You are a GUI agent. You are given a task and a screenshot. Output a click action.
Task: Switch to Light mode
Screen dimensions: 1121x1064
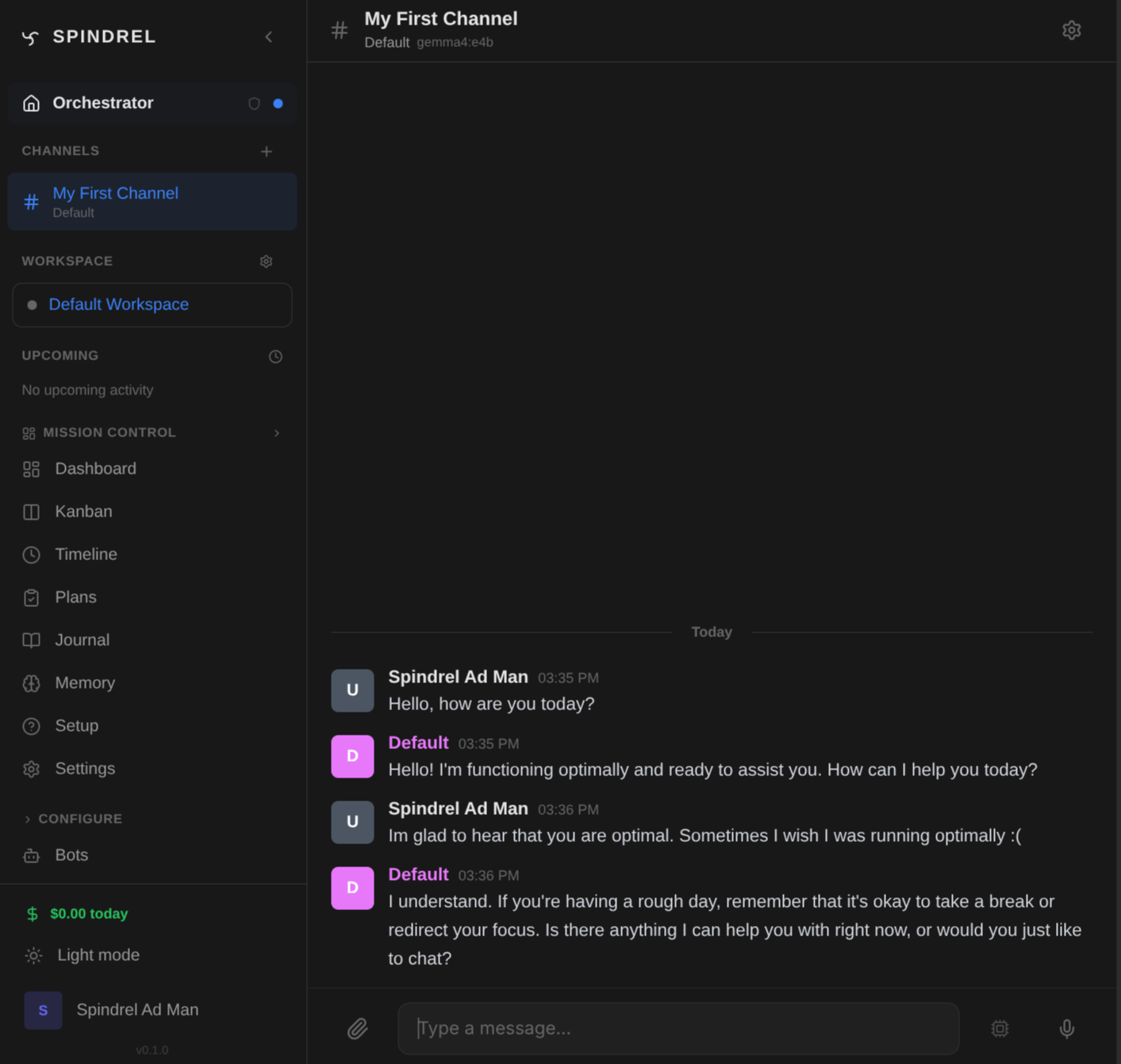coord(97,955)
